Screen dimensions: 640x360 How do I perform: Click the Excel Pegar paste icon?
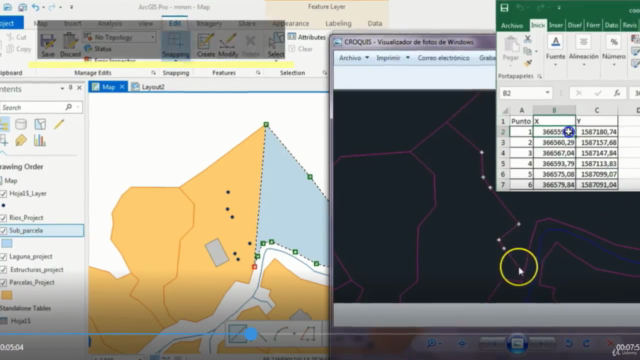511,49
